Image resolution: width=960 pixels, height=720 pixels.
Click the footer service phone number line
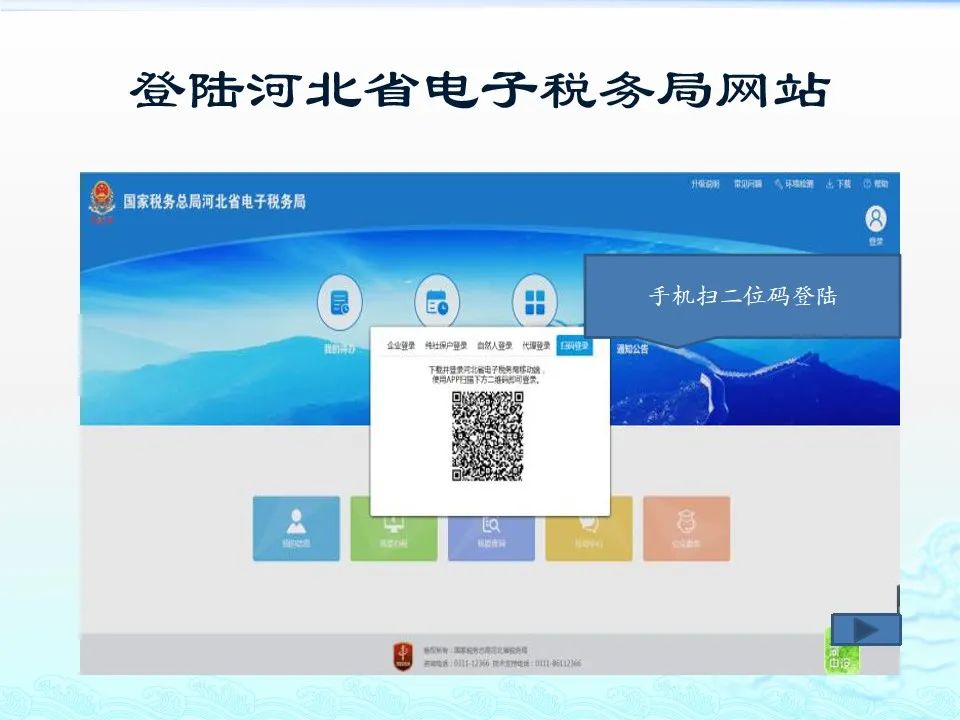(502, 664)
